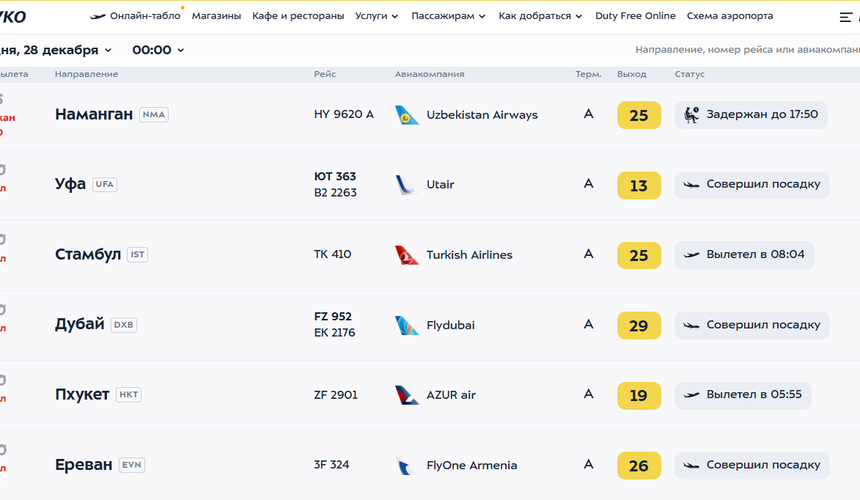Click the AZUR air logo icon
The image size is (860, 500).
[407, 395]
